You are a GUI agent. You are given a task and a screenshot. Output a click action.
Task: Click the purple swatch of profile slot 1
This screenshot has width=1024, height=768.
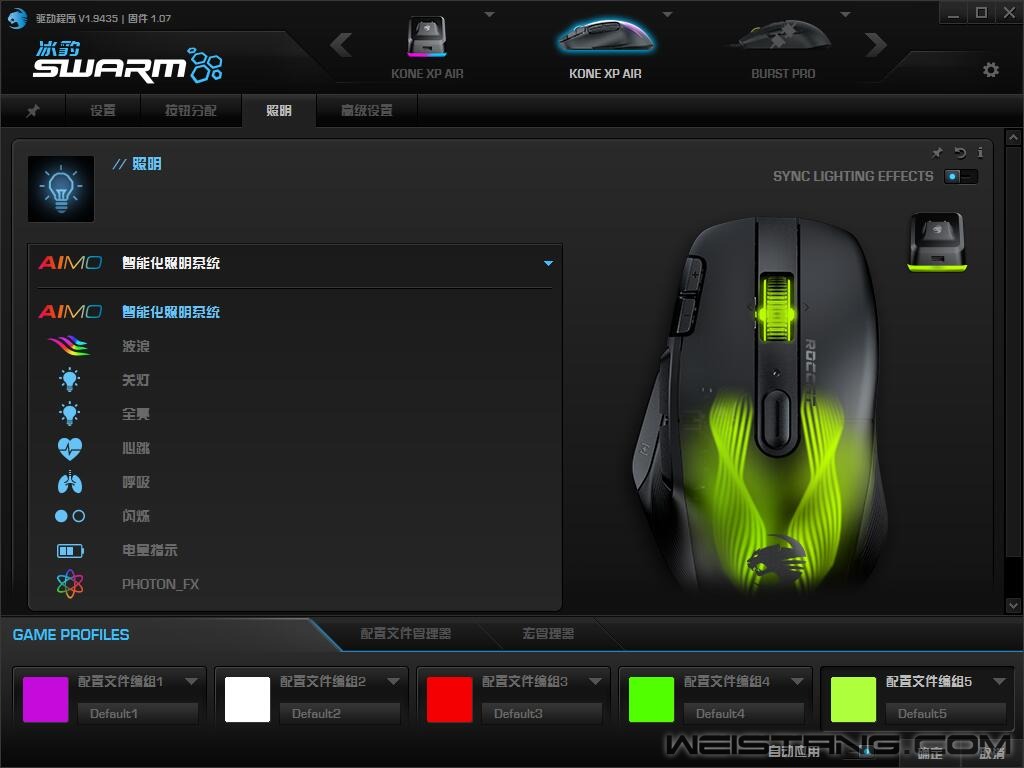click(x=46, y=699)
